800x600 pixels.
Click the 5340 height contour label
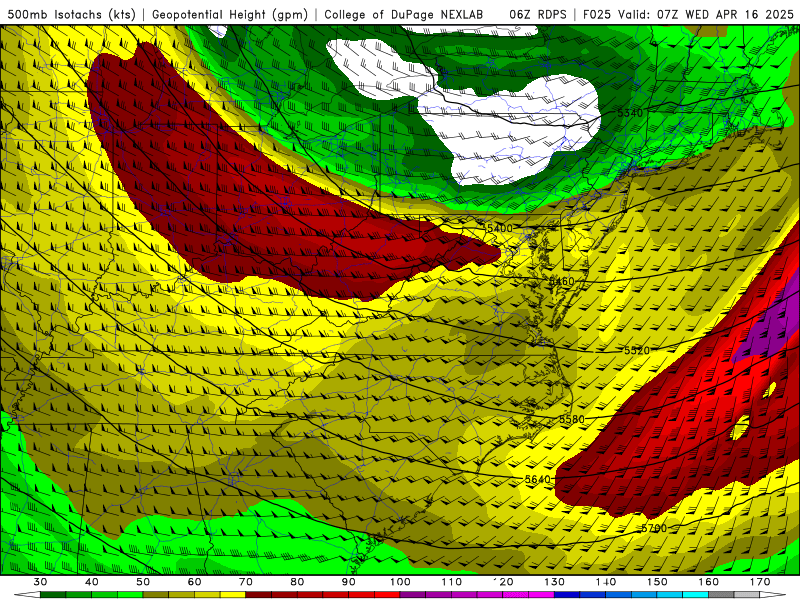pyautogui.click(x=630, y=113)
